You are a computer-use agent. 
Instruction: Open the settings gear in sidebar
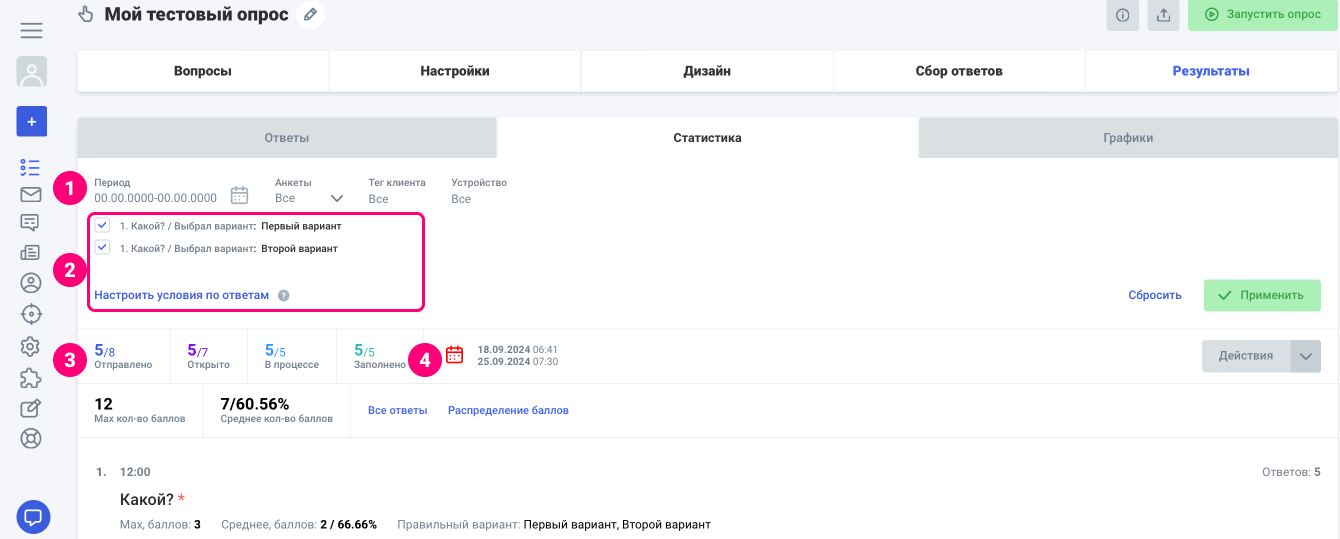(x=31, y=346)
